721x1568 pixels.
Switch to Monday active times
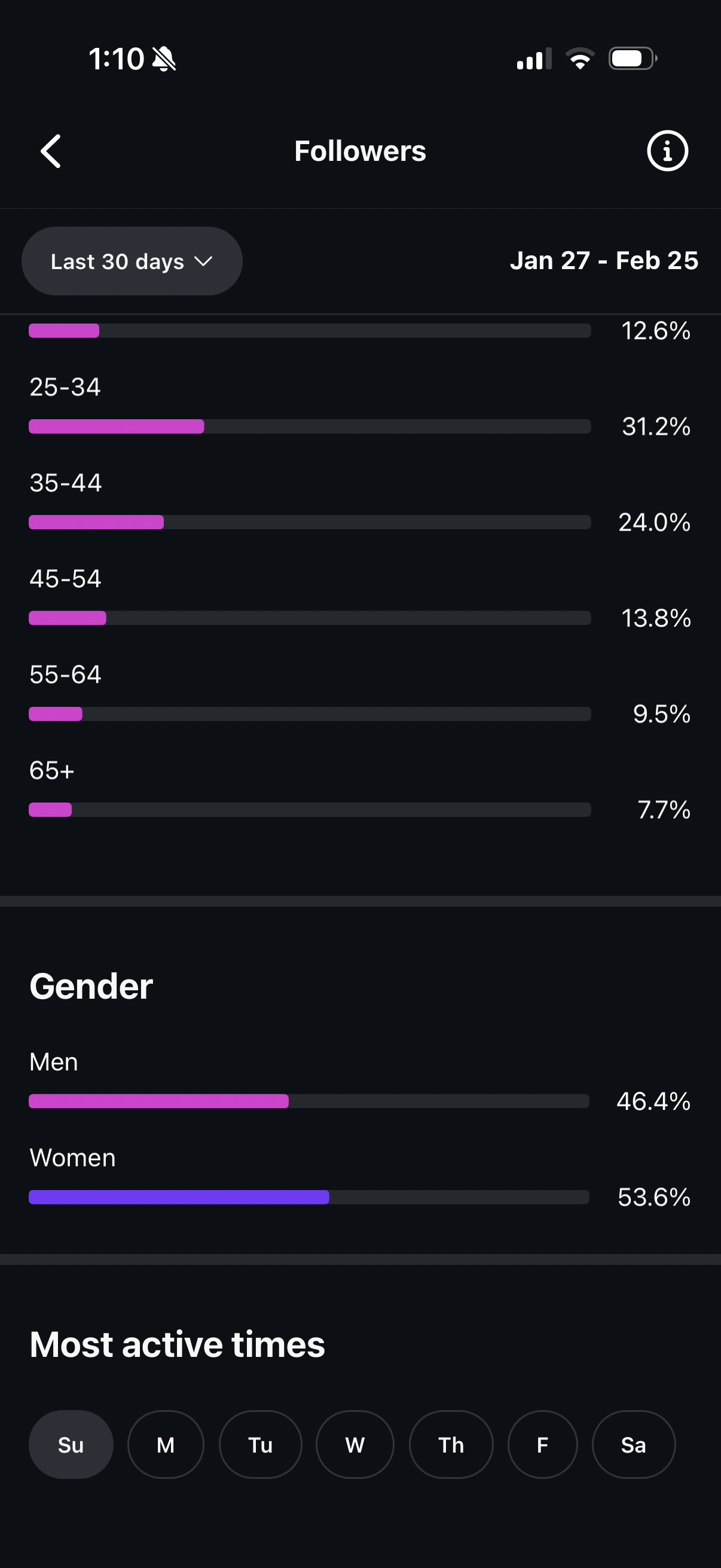click(x=166, y=1444)
